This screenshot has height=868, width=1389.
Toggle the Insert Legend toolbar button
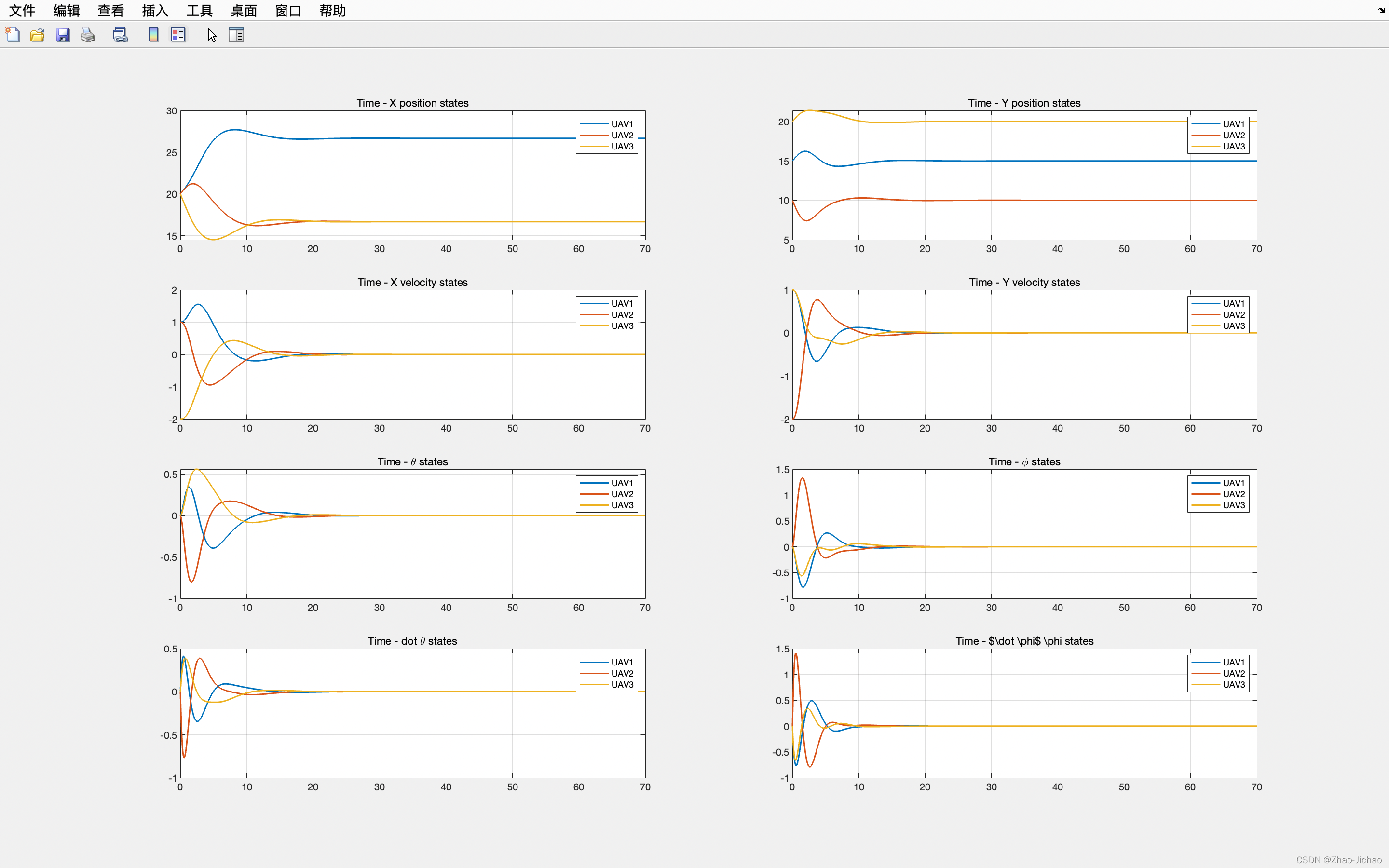(178, 35)
